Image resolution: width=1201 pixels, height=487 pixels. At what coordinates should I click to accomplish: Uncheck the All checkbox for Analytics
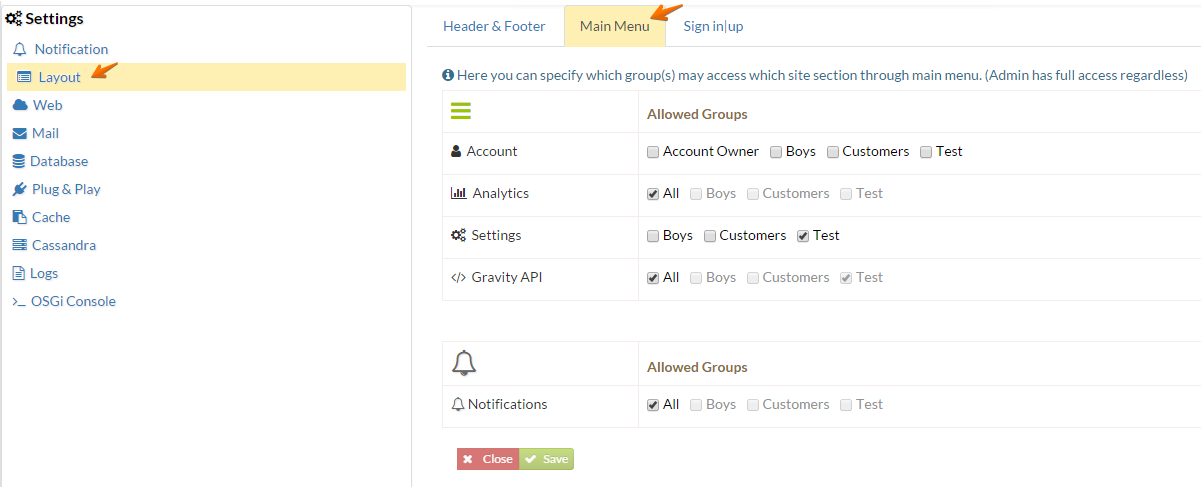pos(653,194)
